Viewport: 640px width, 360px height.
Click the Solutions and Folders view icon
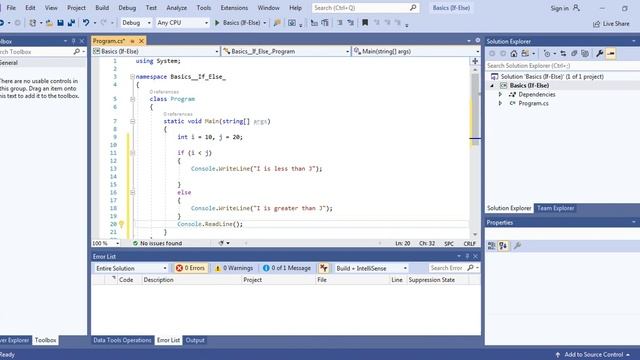[x=525, y=53]
